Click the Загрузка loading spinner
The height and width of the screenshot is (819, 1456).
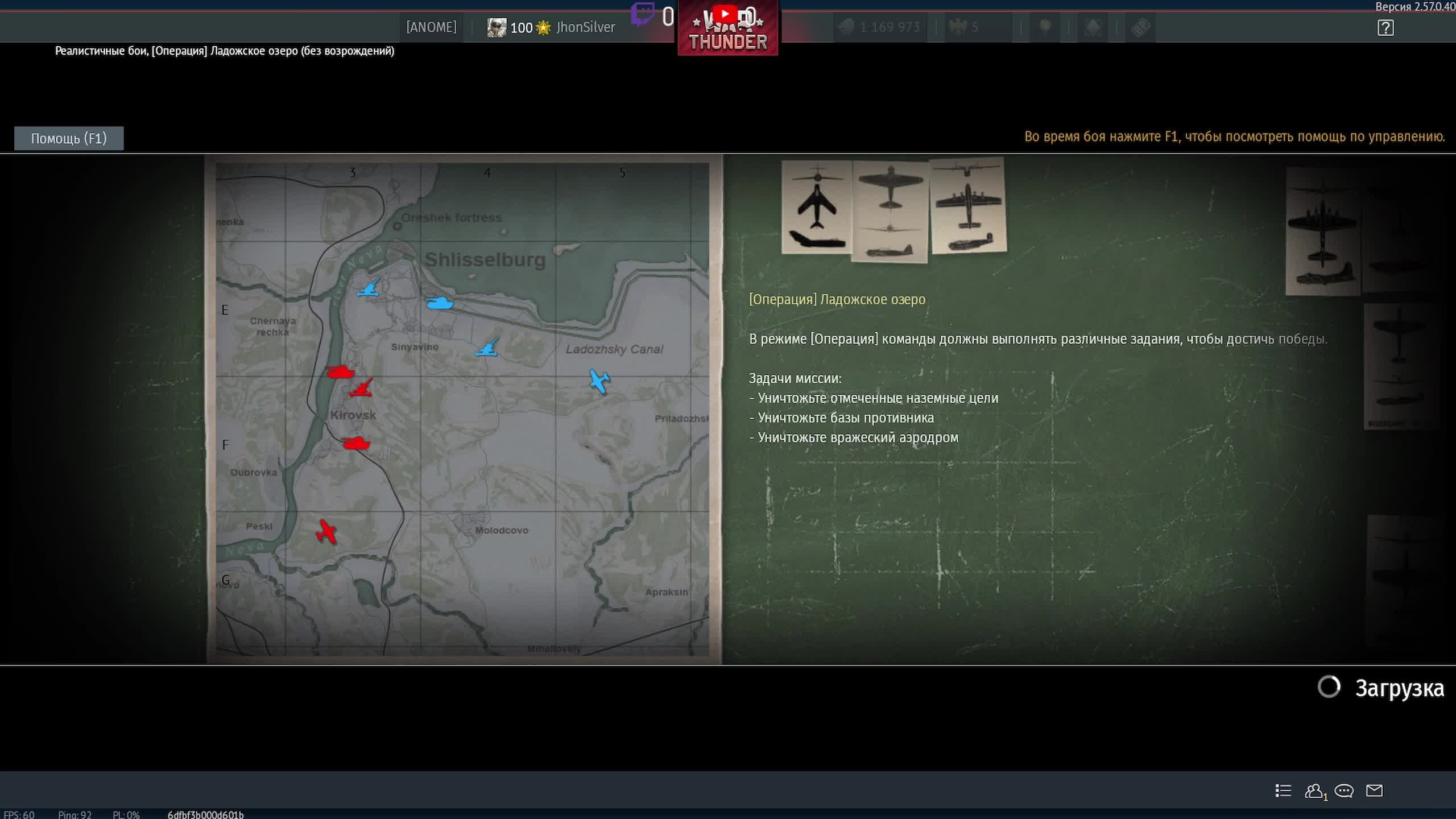click(1329, 687)
